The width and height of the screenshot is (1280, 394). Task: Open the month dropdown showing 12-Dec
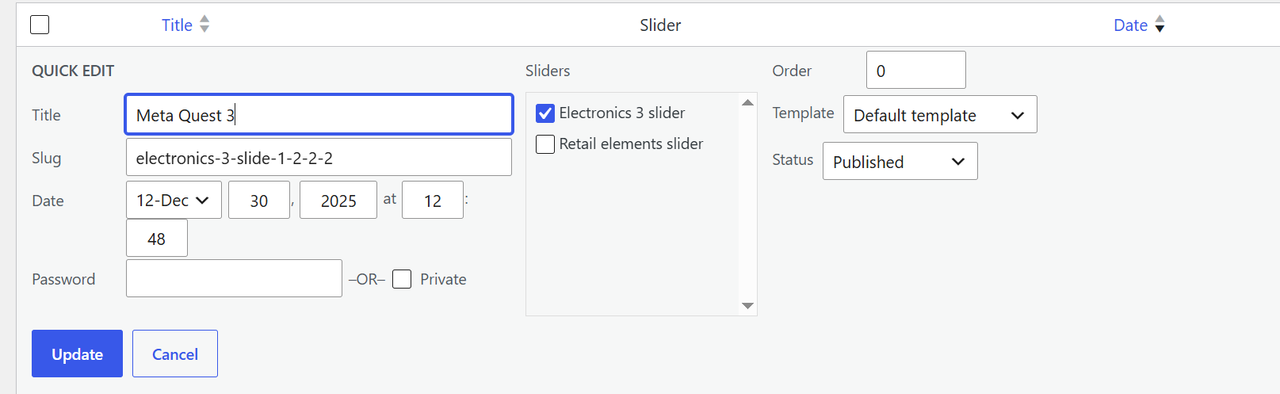tap(174, 200)
